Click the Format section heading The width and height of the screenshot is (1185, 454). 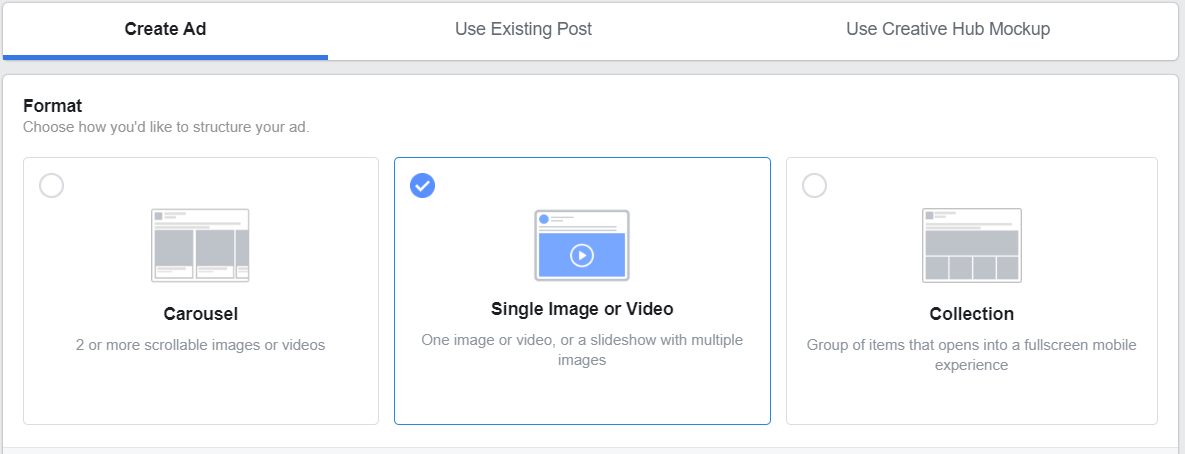pos(53,106)
